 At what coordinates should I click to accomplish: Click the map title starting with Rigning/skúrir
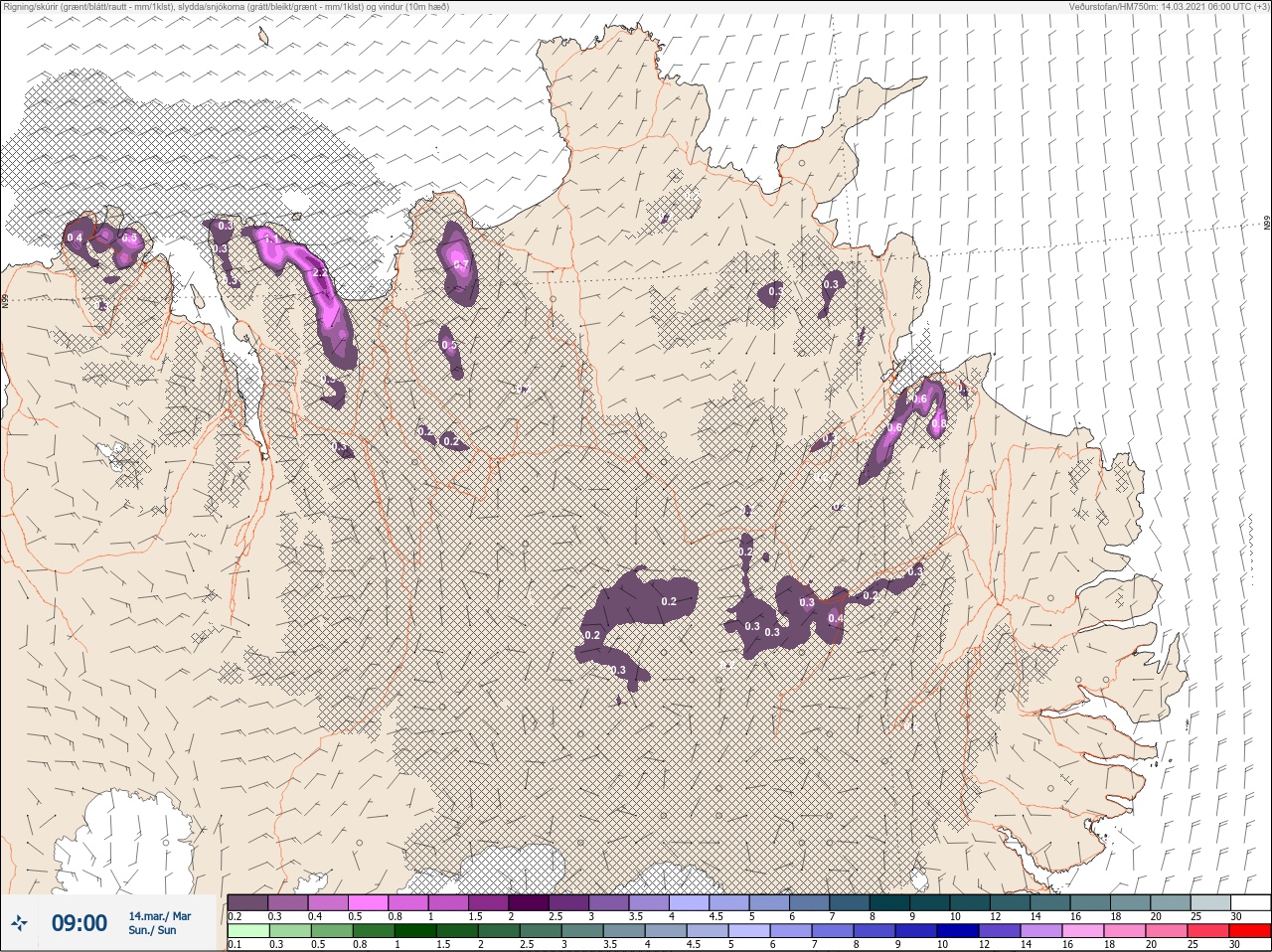[x=226, y=7]
